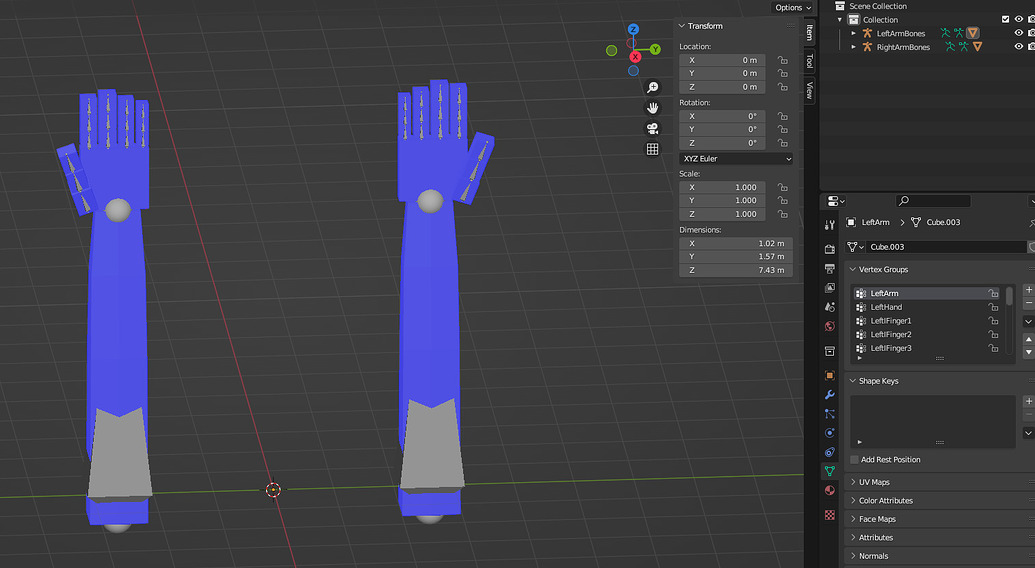The width and height of the screenshot is (1035, 568).
Task: Add a new shape key with the plus button
Action: pos(1028,401)
